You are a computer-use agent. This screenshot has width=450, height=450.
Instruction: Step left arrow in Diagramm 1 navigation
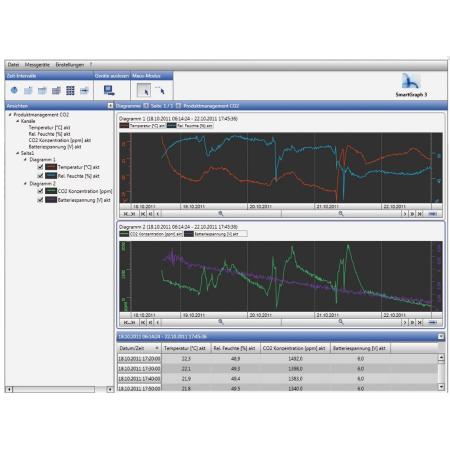[158, 214]
